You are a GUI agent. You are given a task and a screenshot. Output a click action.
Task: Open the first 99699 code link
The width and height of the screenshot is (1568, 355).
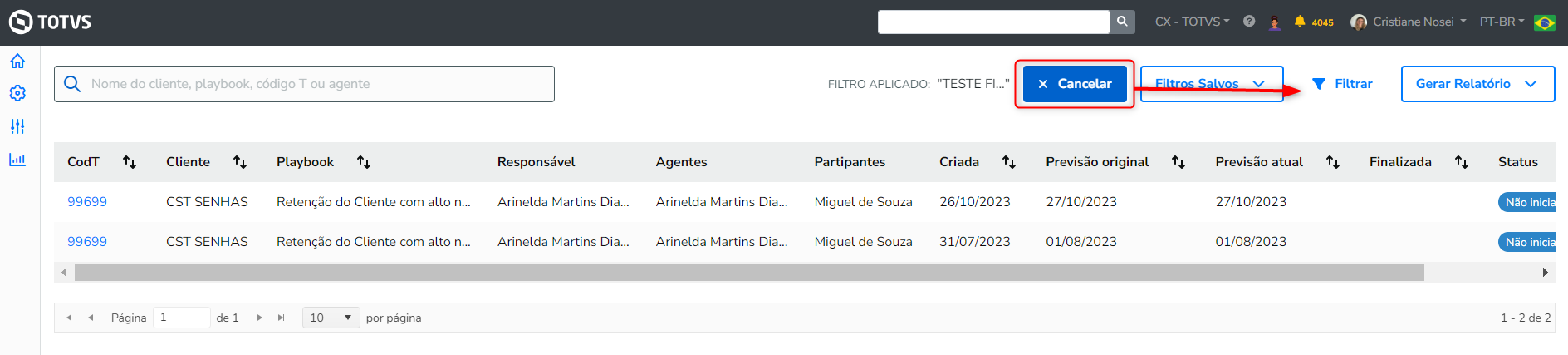[x=87, y=202]
